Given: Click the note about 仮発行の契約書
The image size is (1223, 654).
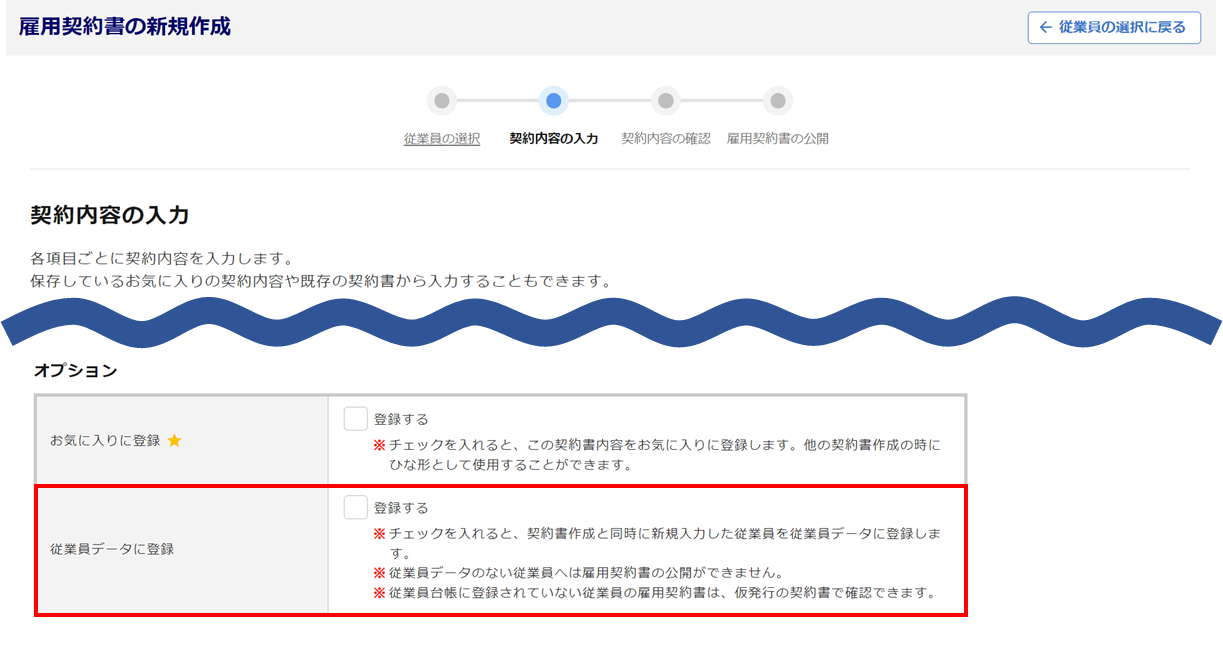Looking at the screenshot, I should pyautogui.click(x=660, y=593).
